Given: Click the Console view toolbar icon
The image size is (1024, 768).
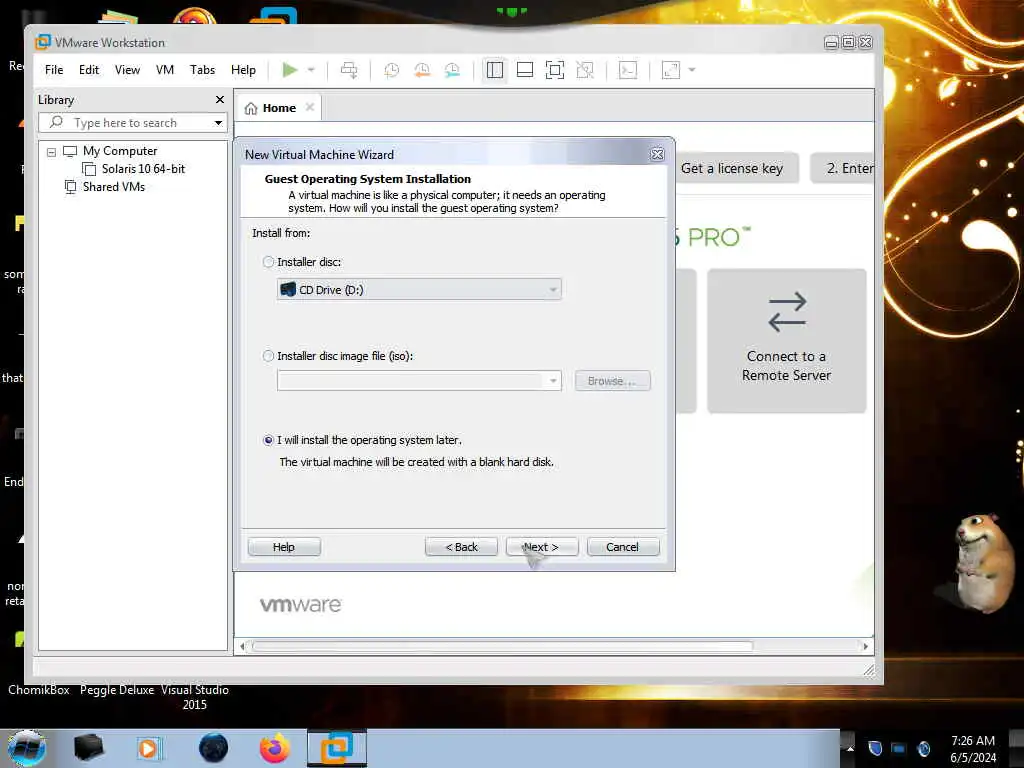Looking at the screenshot, I should [x=628, y=70].
